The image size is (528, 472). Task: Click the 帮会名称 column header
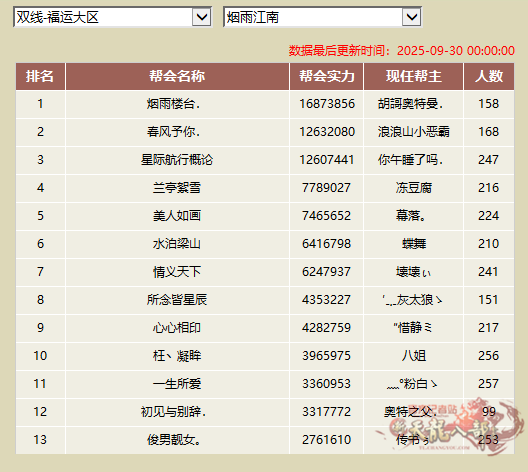[x=177, y=76]
